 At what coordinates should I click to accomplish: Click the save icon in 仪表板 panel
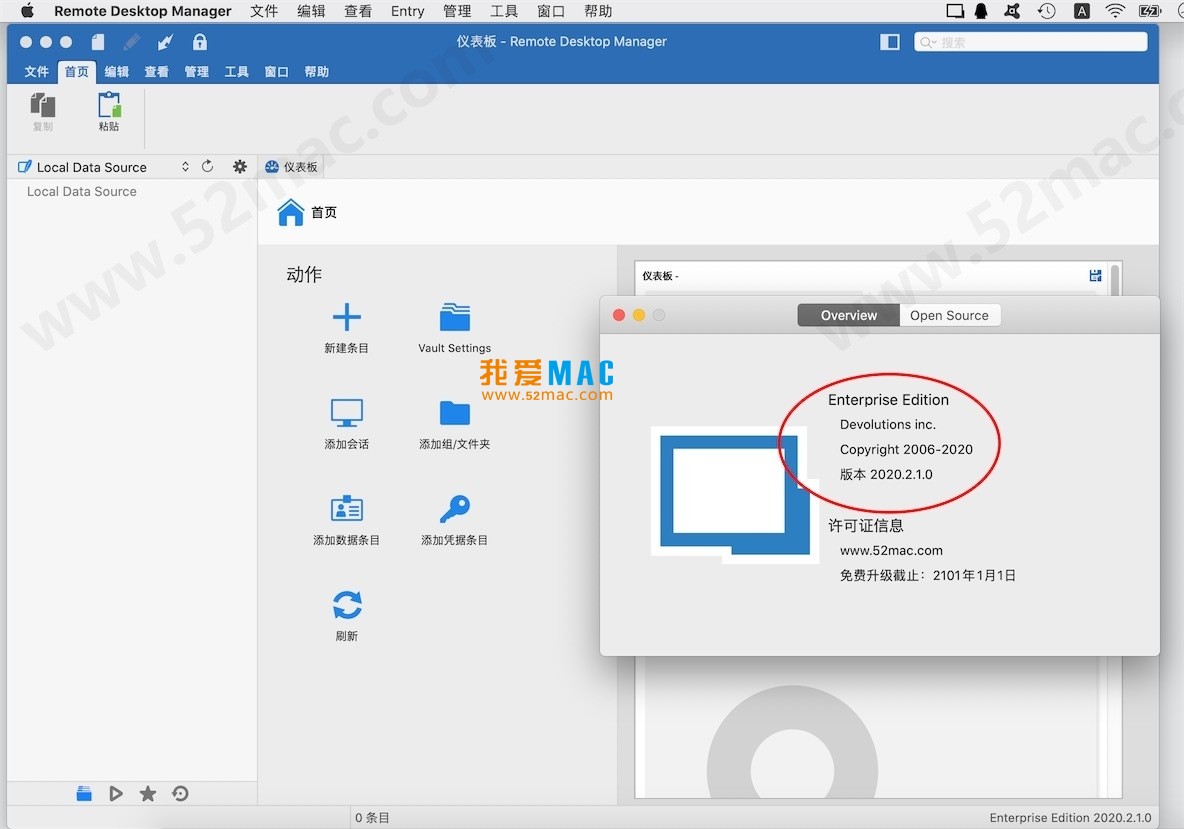click(x=1095, y=276)
